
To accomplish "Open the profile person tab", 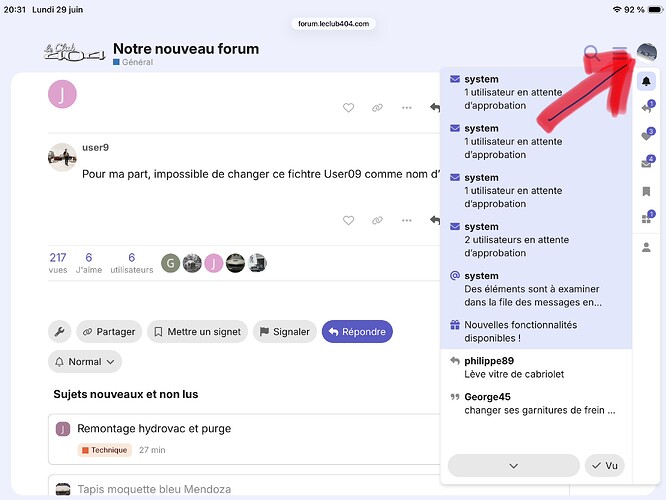I will pos(646,247).
